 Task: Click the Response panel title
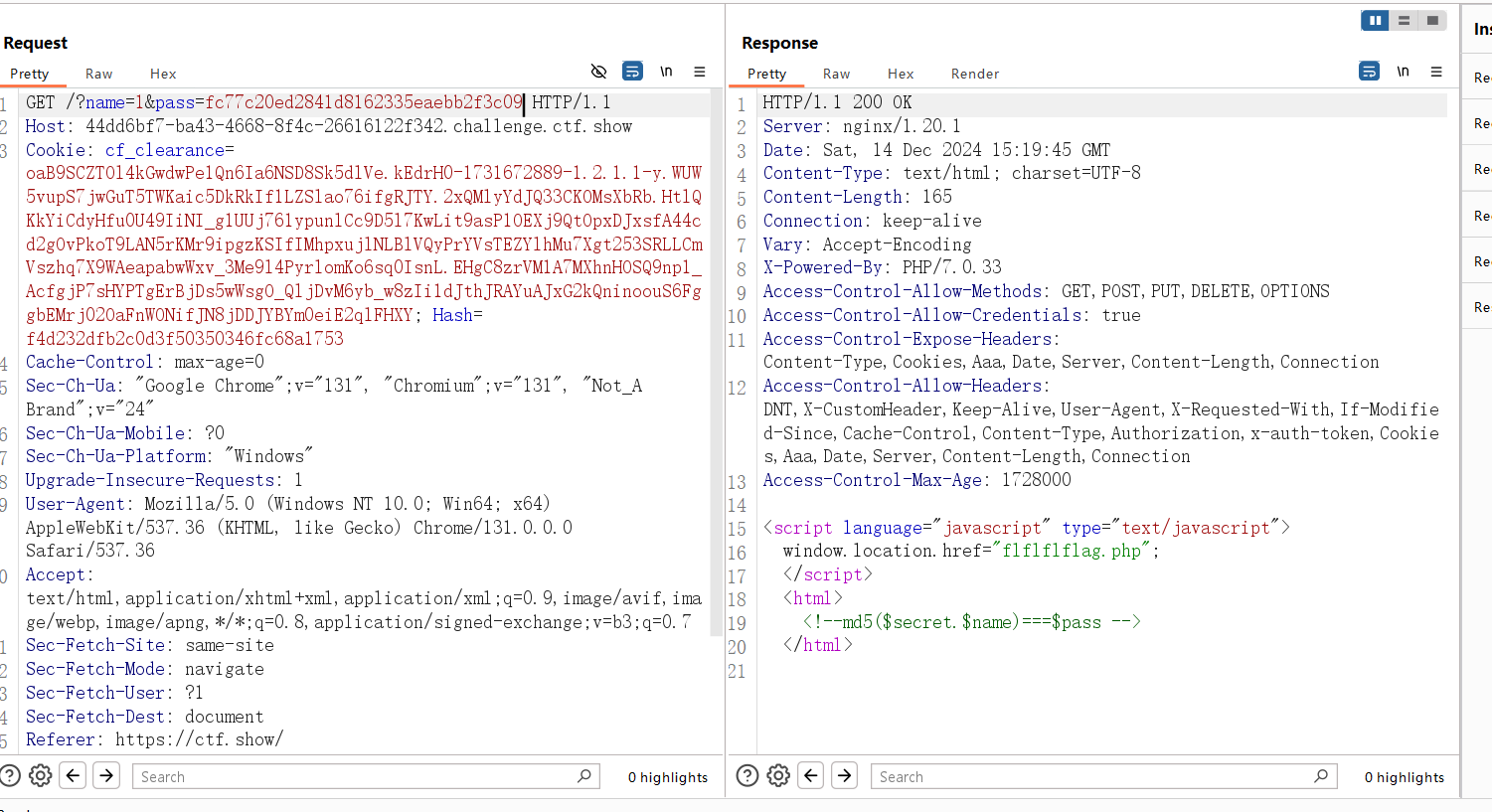coord(780,43)
